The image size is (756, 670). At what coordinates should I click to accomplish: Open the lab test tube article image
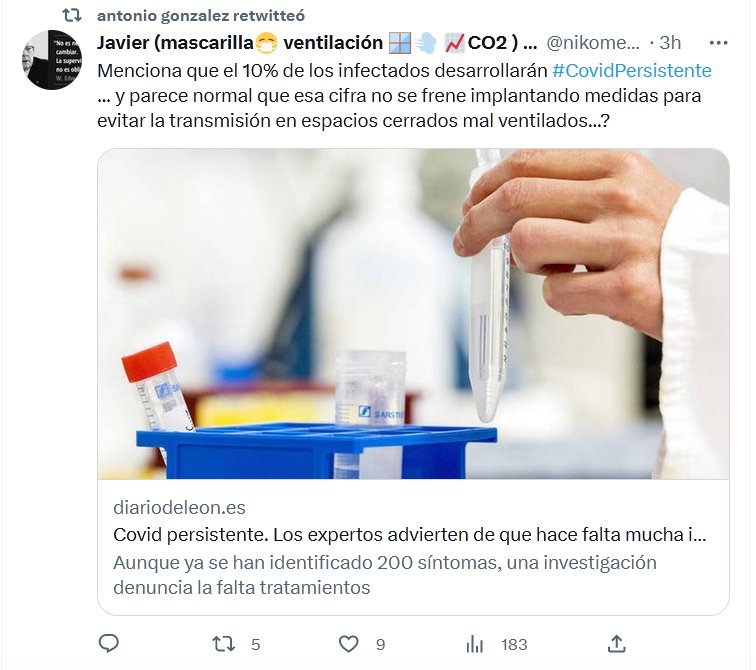pyautogui.click(x=413, y=314)
